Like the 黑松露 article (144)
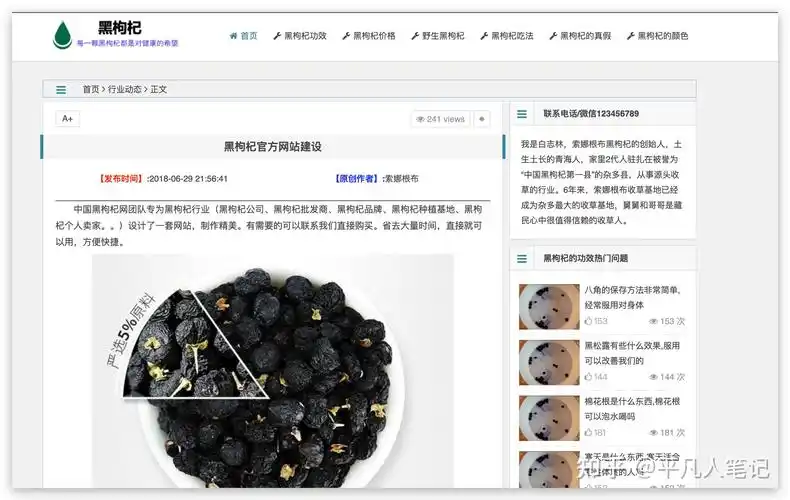This screenshot has width=790, height=500. point(596,377)
